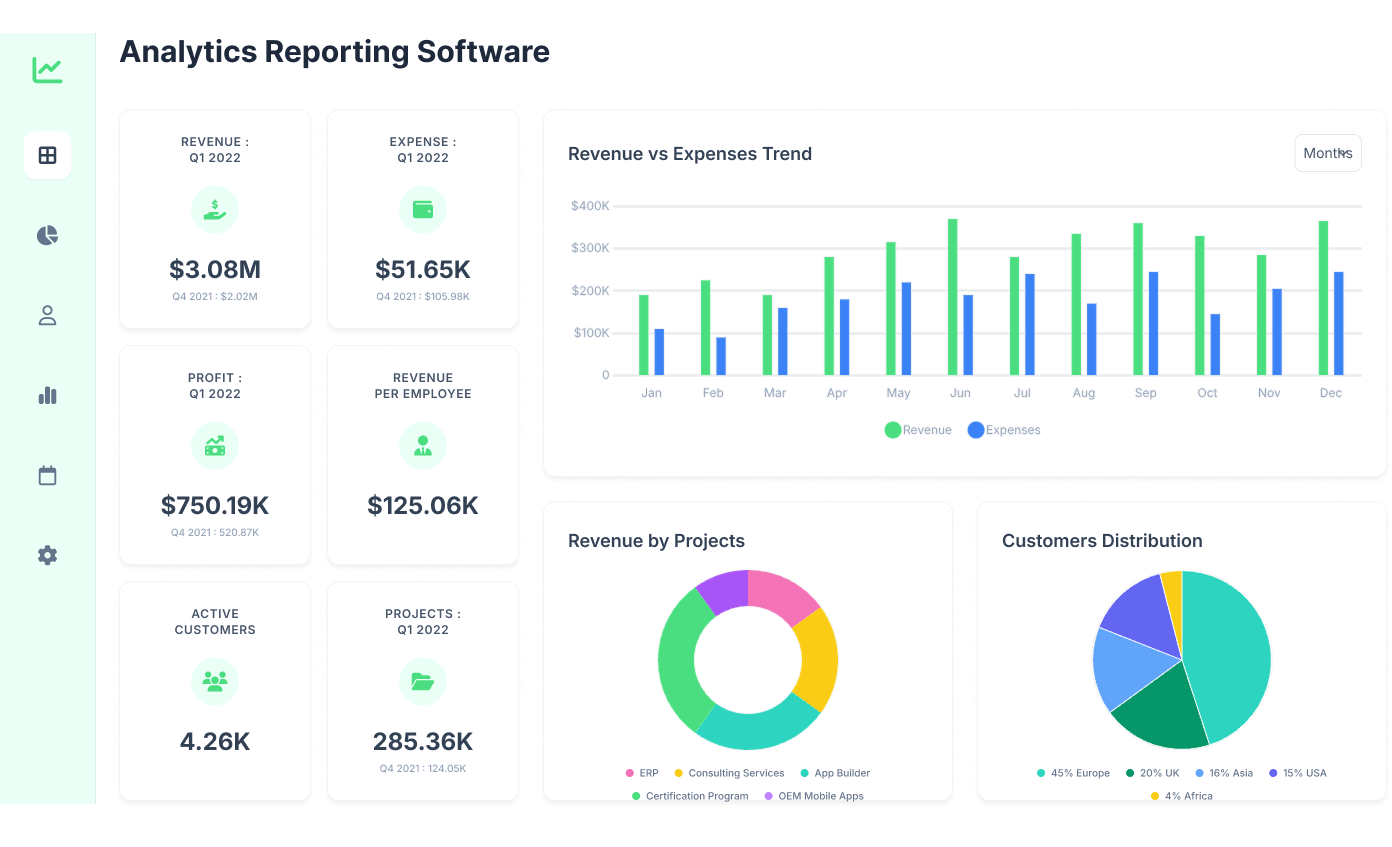Viewport: 1392px width, 847px height.
Task: Toggle the Consulting Services legend entry
Action: tap(729, 773)
